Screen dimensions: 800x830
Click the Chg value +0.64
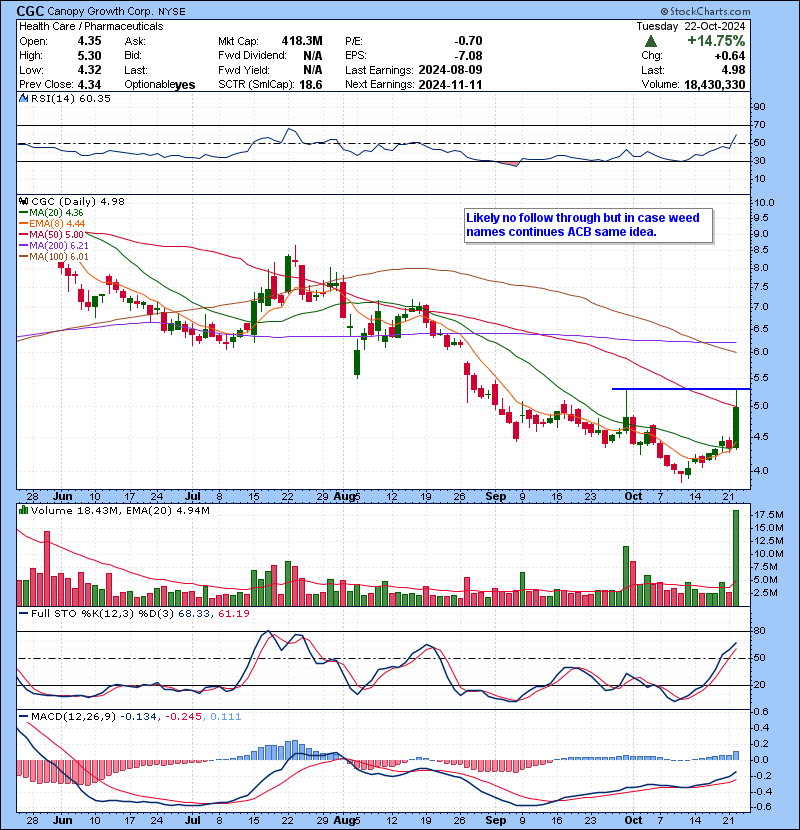[730, 56]
